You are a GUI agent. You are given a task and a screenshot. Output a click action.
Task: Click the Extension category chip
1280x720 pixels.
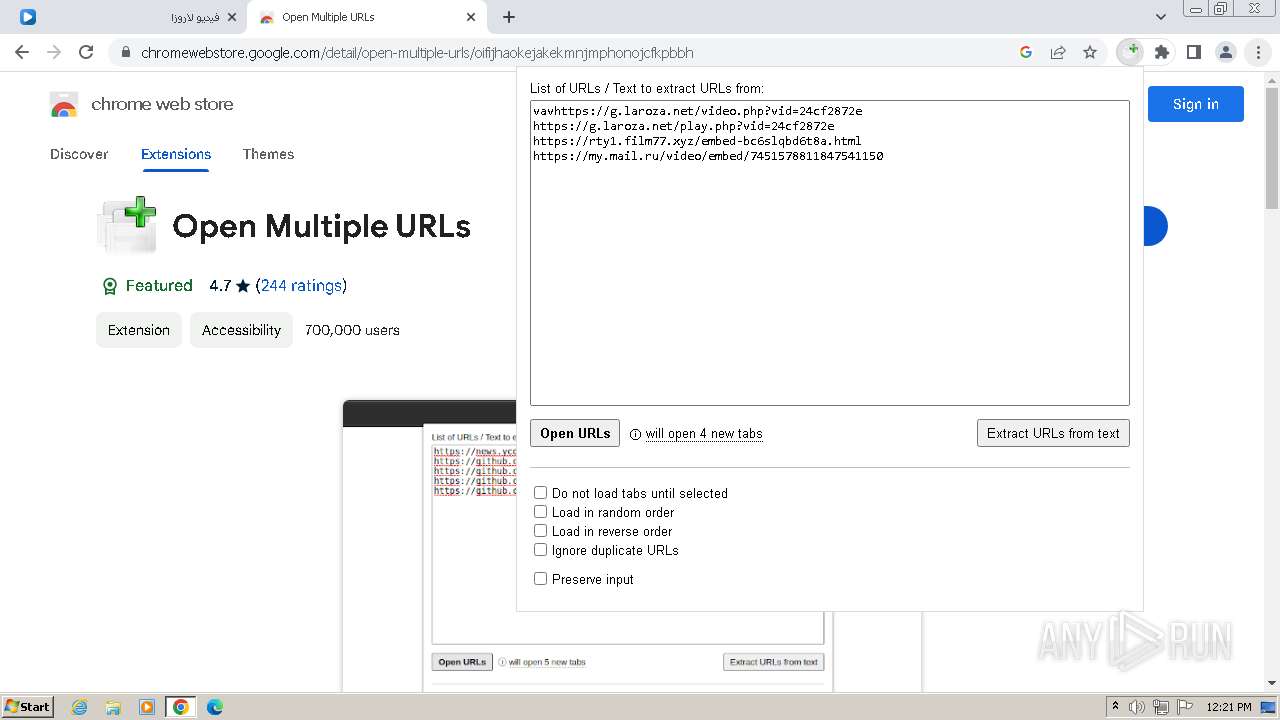139,330
